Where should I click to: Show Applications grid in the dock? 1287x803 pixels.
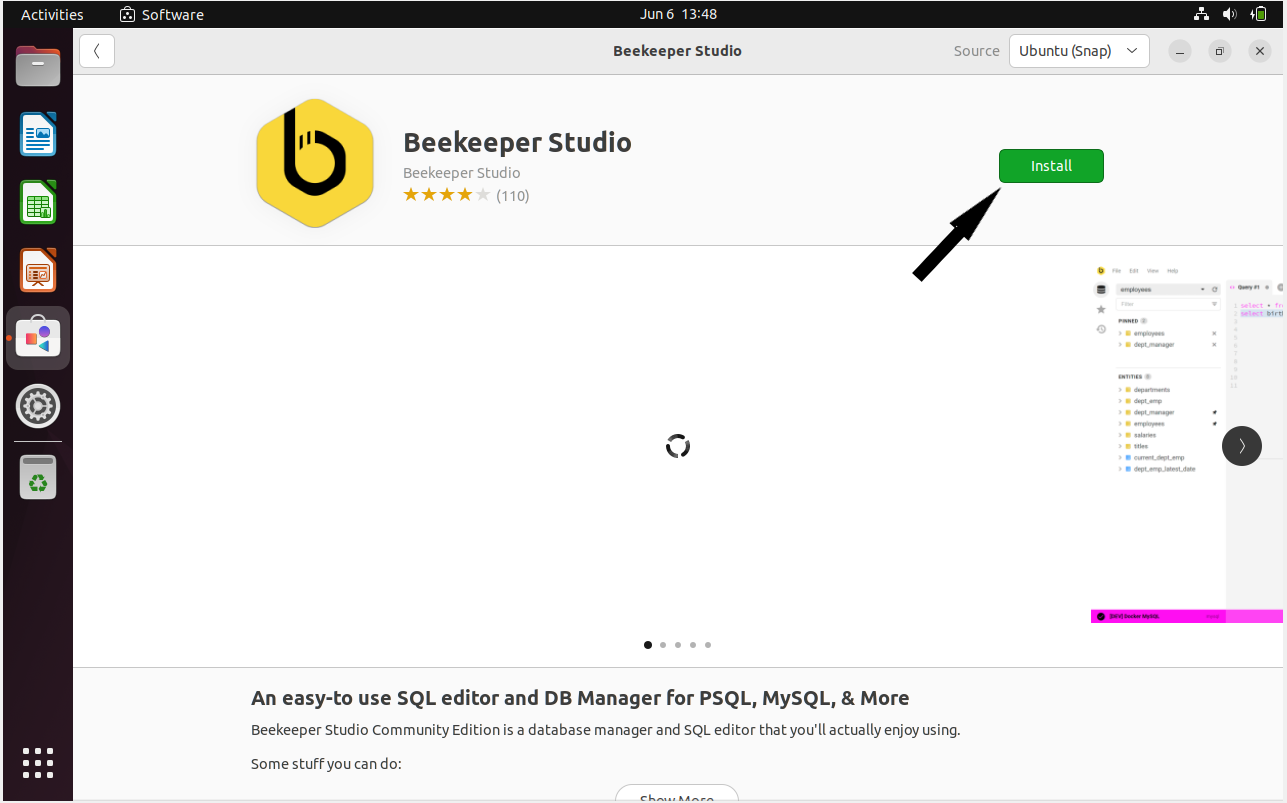38,762
